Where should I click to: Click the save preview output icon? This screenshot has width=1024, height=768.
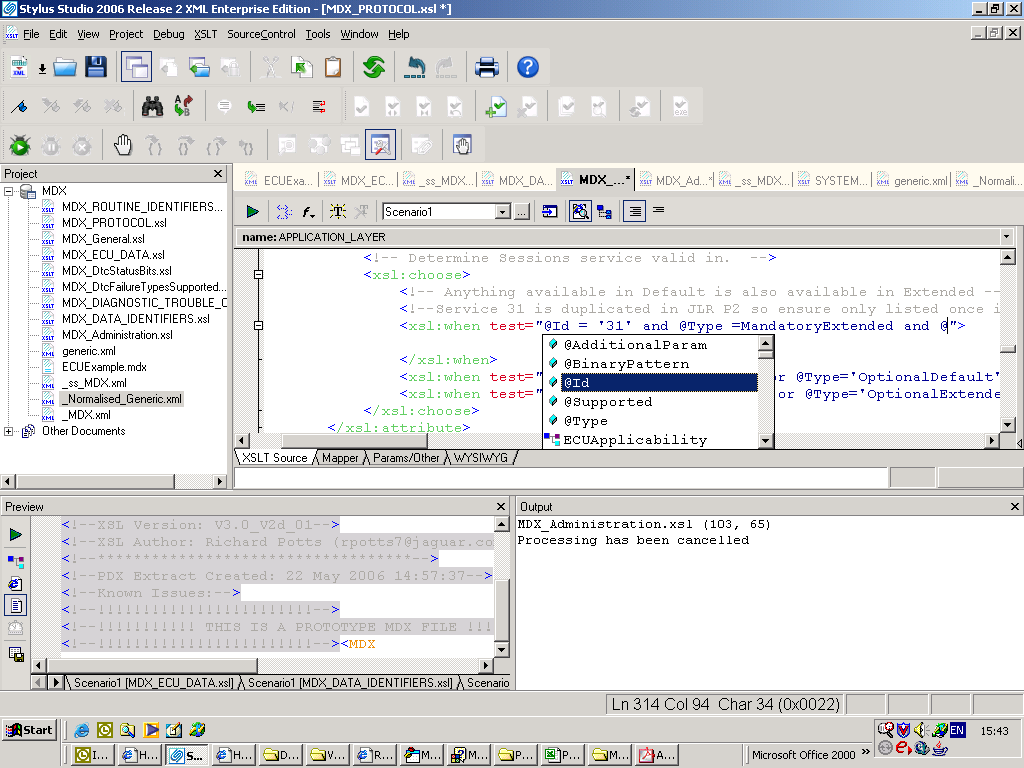pyautogui.click(x=16, y=654)
